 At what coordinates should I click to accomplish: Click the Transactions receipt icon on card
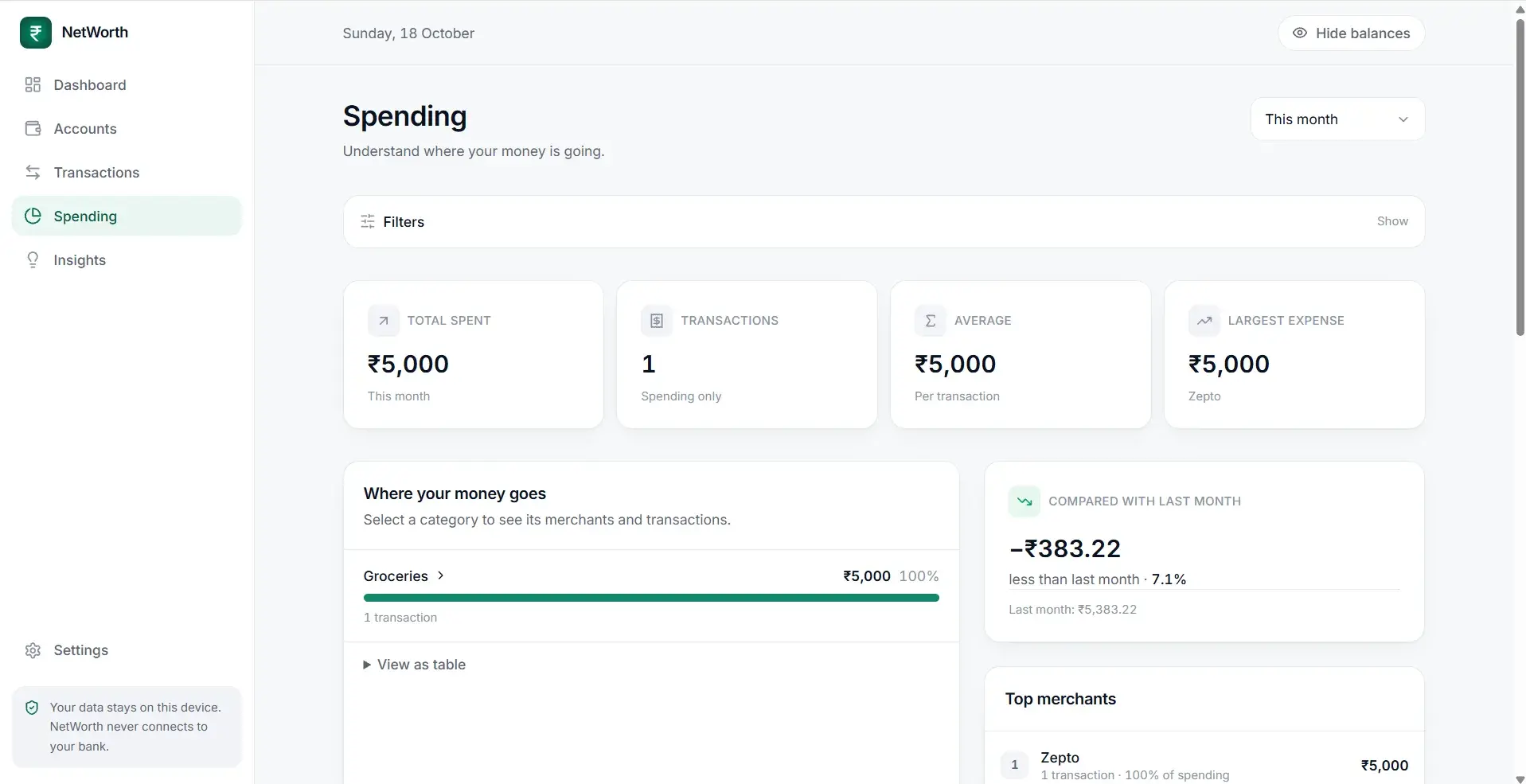(x=657, y=321)
